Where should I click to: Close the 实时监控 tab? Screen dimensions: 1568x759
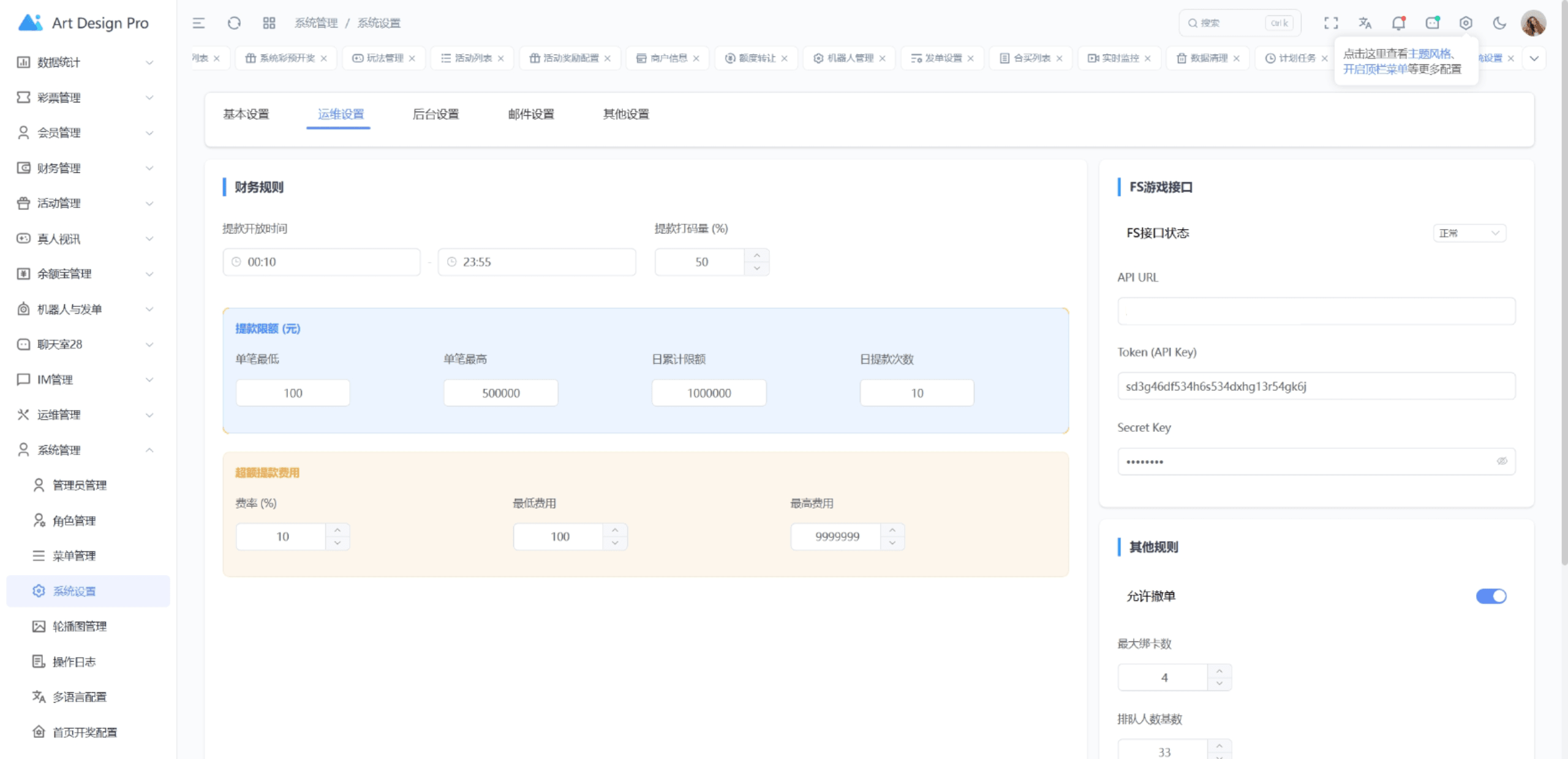tap(1148, 58)
